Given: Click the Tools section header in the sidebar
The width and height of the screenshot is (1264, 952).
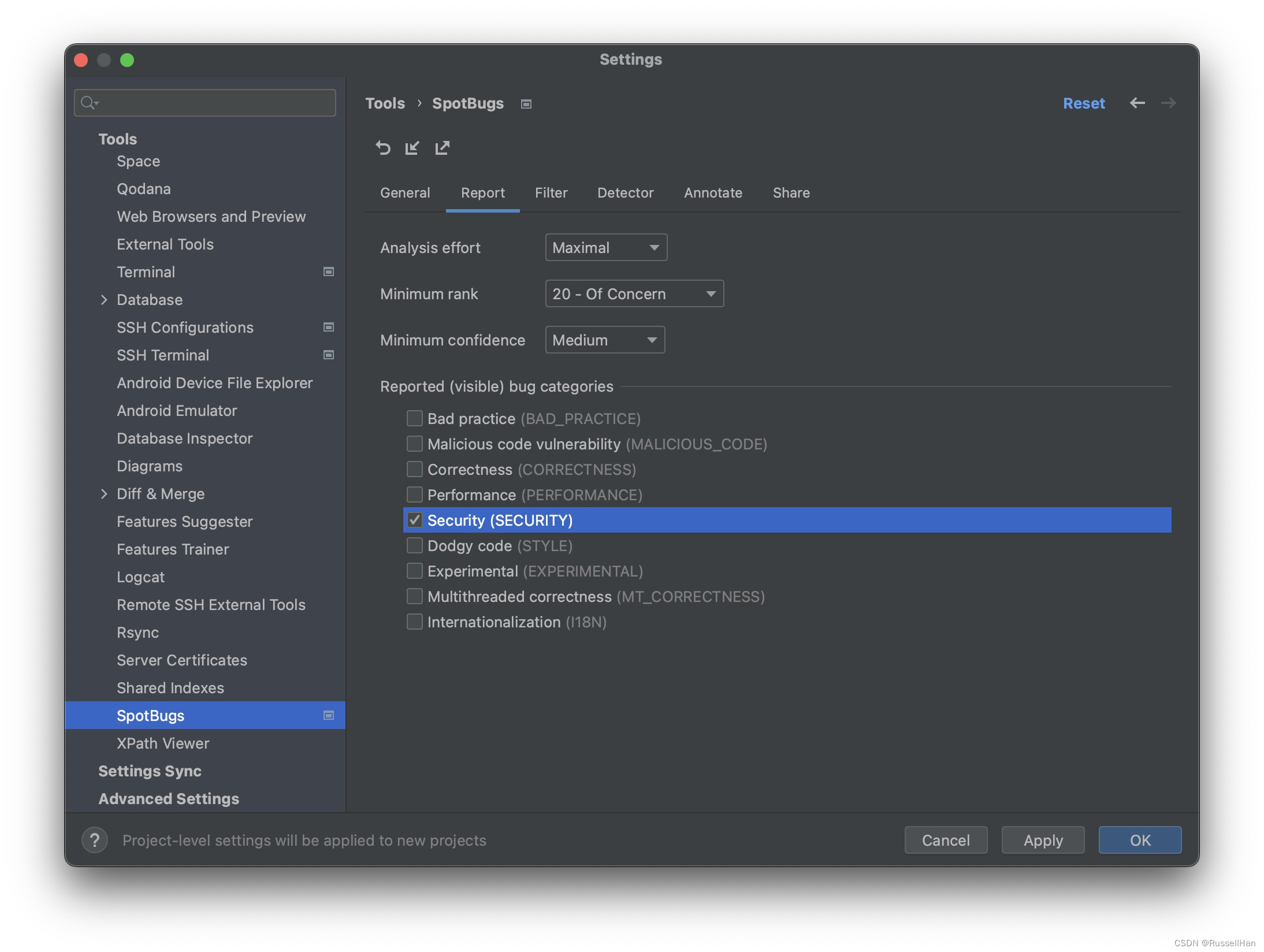Looking at the screenshot, I should [x=118, y=139].
